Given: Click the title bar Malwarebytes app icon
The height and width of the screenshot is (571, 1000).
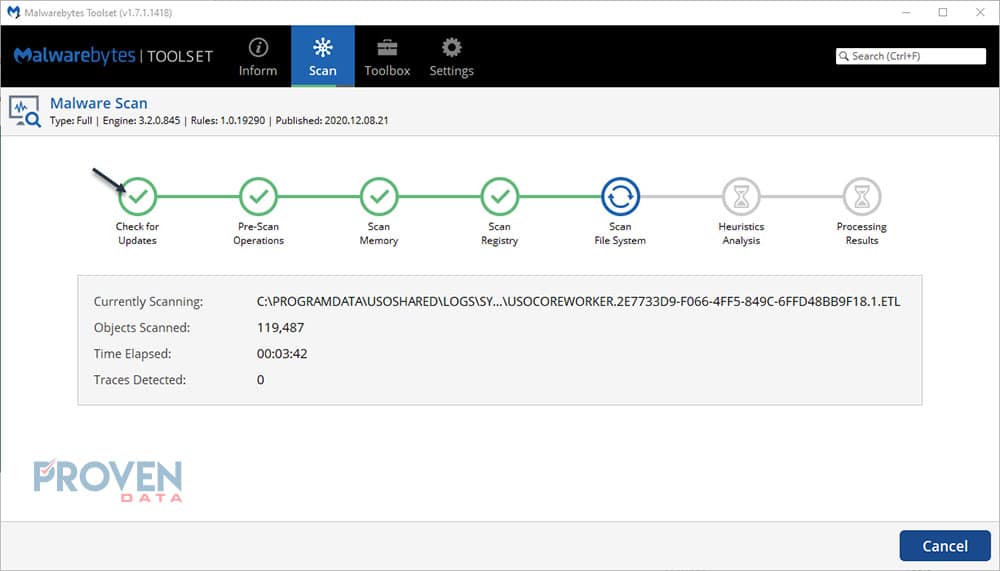Looking at the screenshot, I should click(13, 12).
